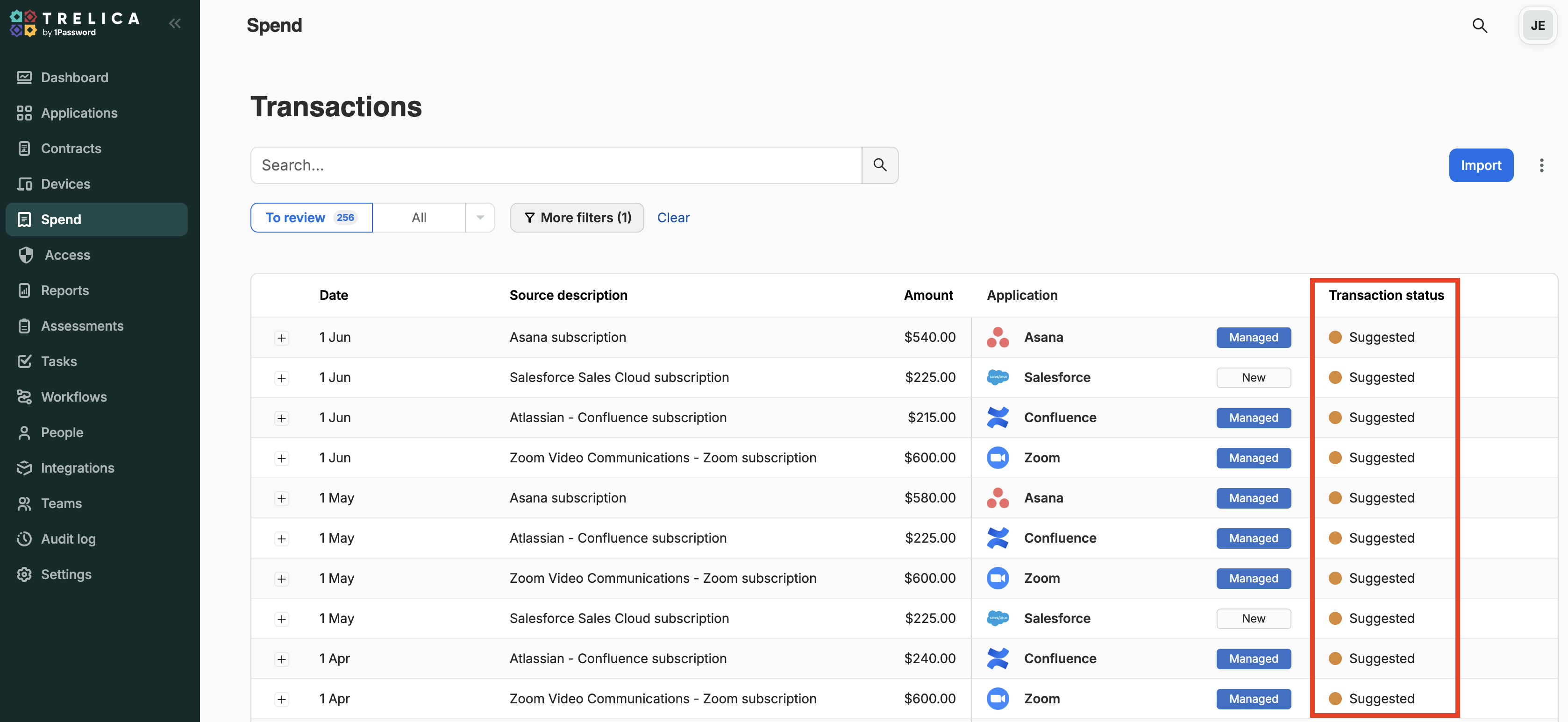Expand the 1 May Zoom subscription row
Viewport: 1568px width, 722px height.
click(x=281, y=579)
